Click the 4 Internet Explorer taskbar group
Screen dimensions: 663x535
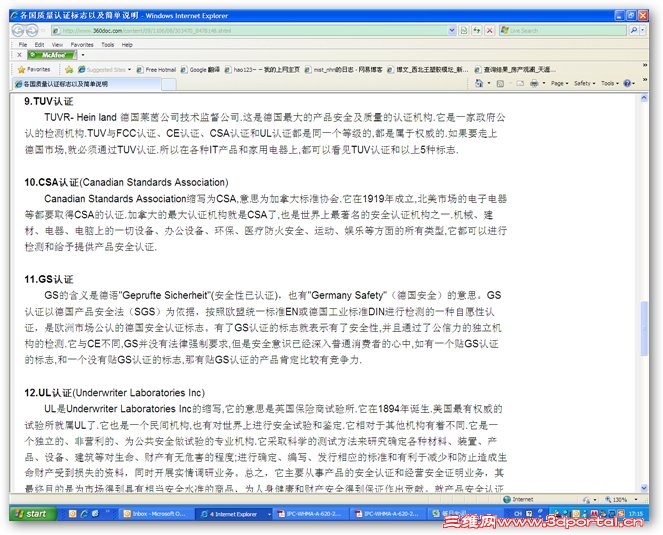tap(235, 514)
